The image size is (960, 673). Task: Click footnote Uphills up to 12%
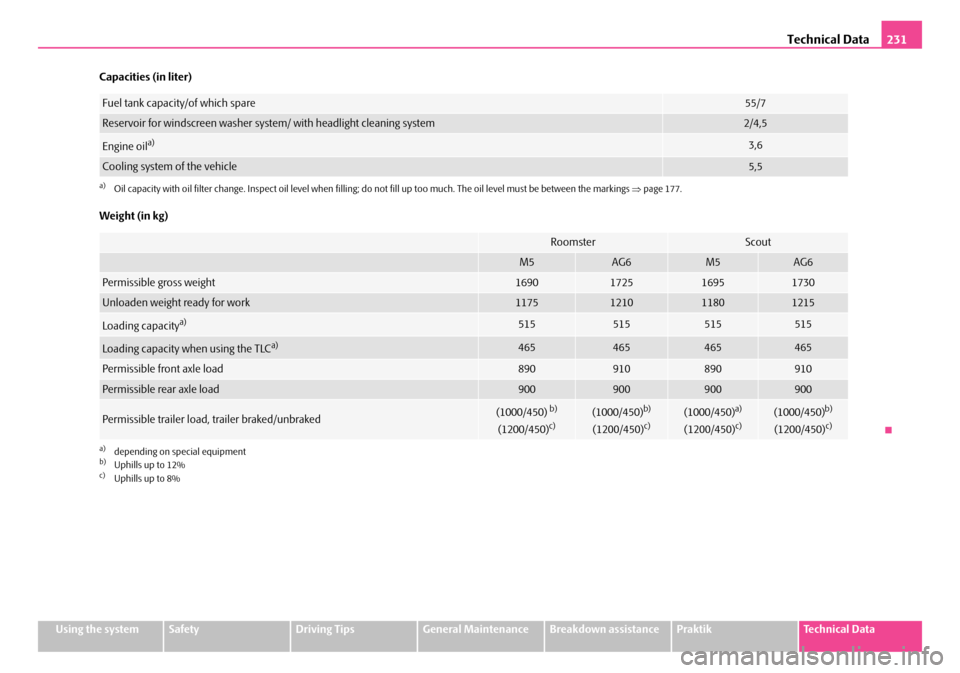[149, 465]
